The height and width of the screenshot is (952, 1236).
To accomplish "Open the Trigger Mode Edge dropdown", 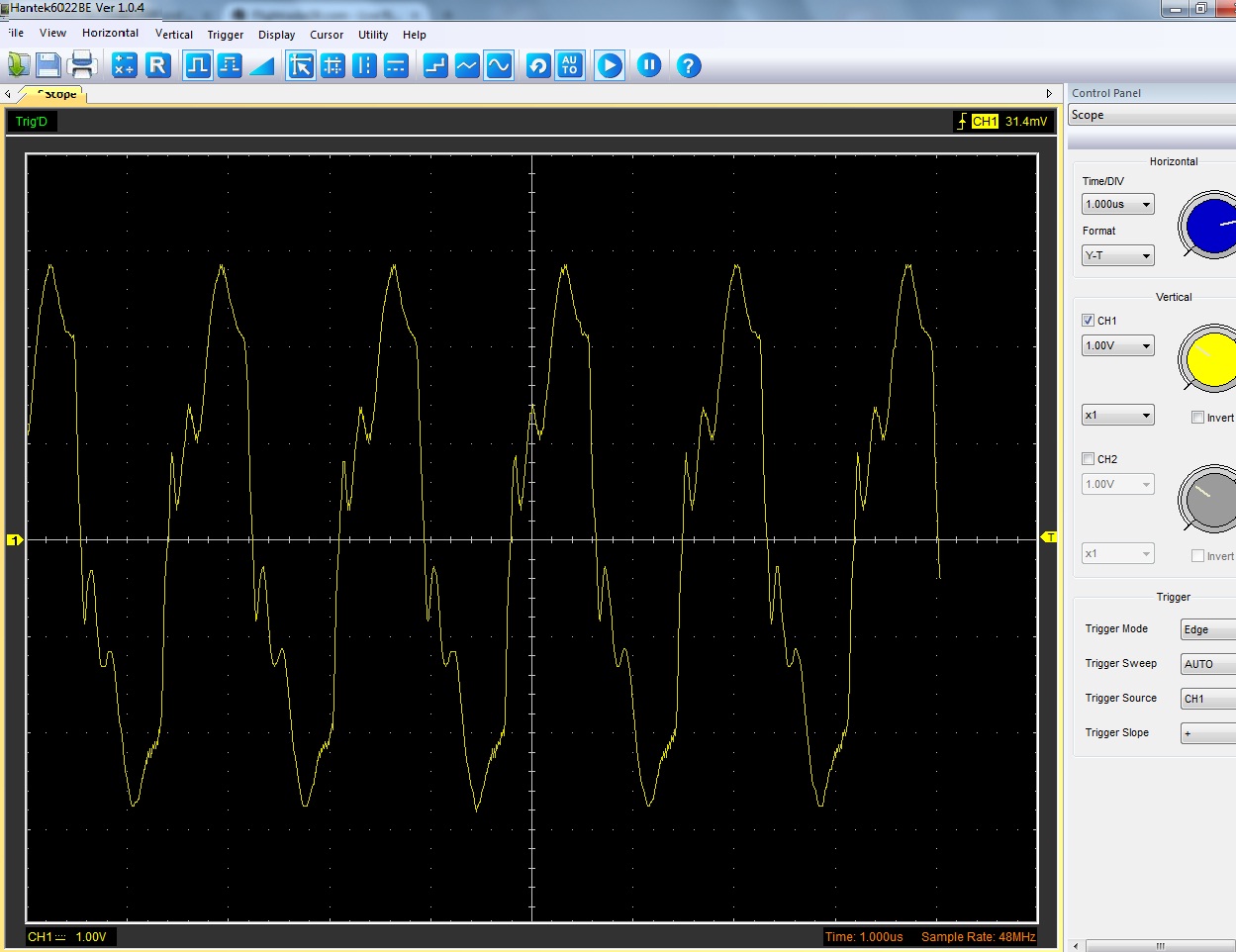I will pos(1208,629).
